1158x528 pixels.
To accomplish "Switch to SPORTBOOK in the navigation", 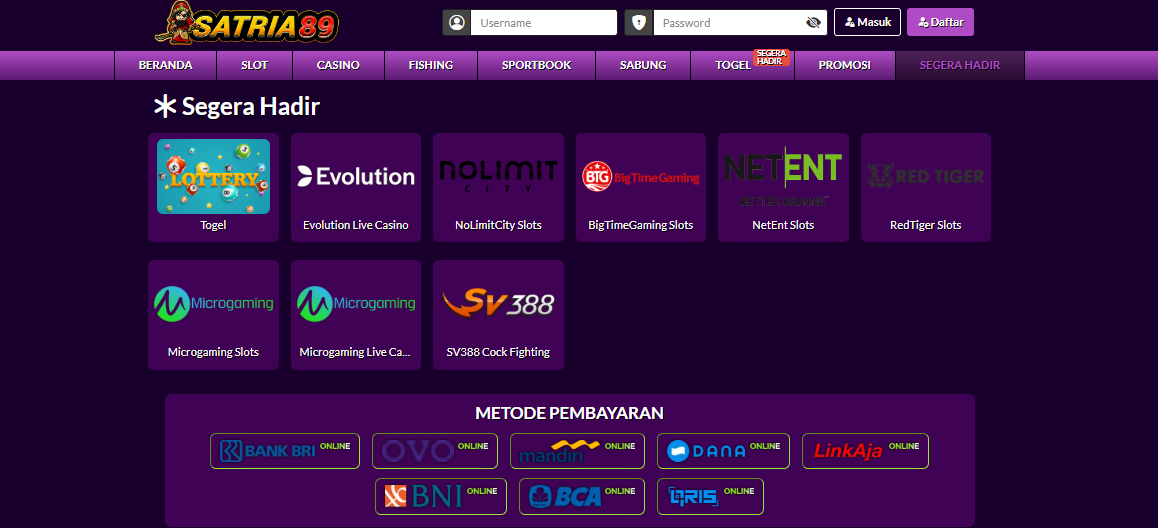I will click(x=536, y=65).
